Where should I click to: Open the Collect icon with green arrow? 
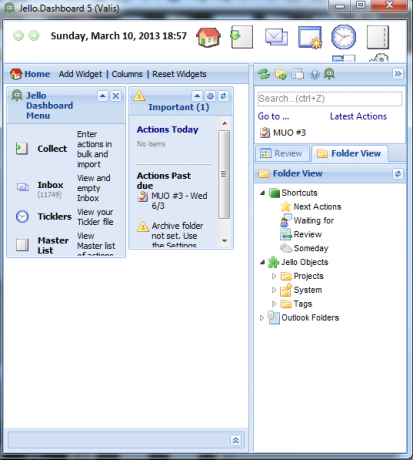coord(241,37)
